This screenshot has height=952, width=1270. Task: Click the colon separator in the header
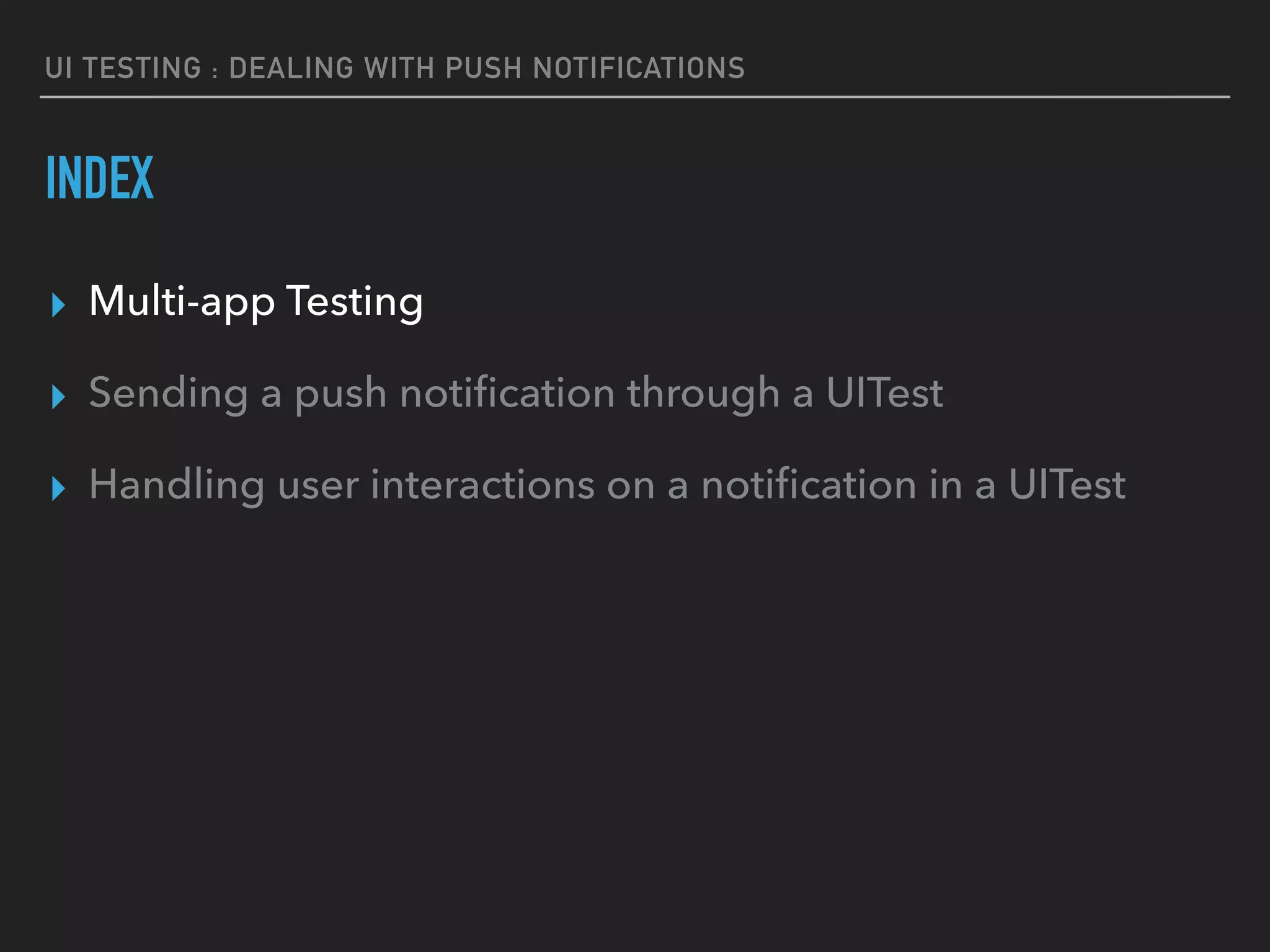[215, 71]
